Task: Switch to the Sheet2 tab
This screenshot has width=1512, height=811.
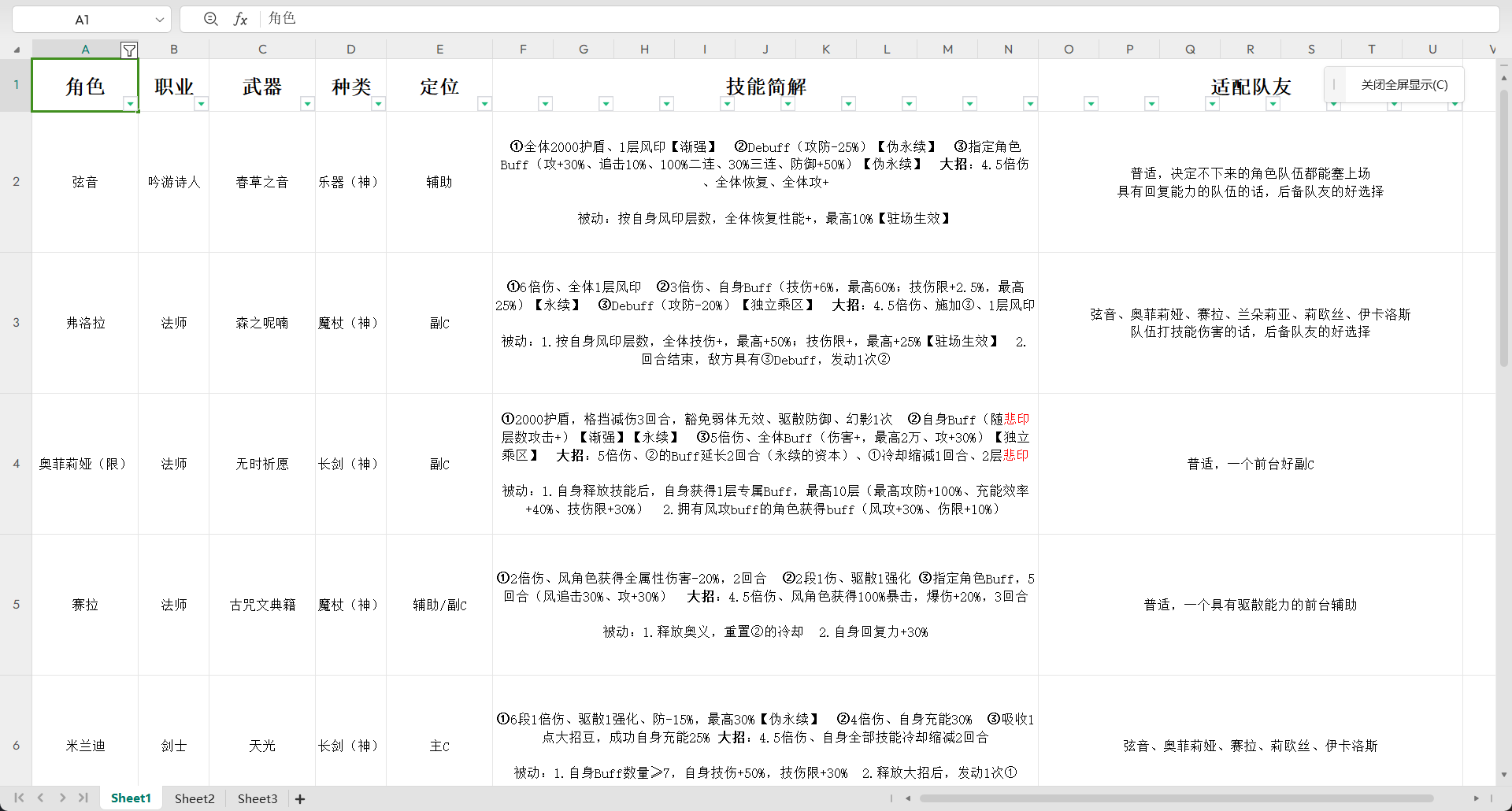Action: [194, 798]
